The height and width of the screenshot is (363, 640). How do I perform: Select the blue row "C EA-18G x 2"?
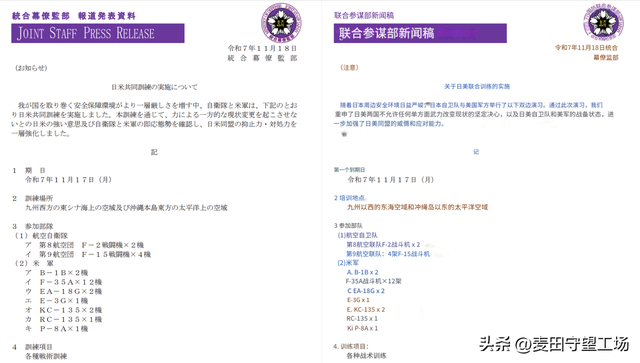[366, 291]
